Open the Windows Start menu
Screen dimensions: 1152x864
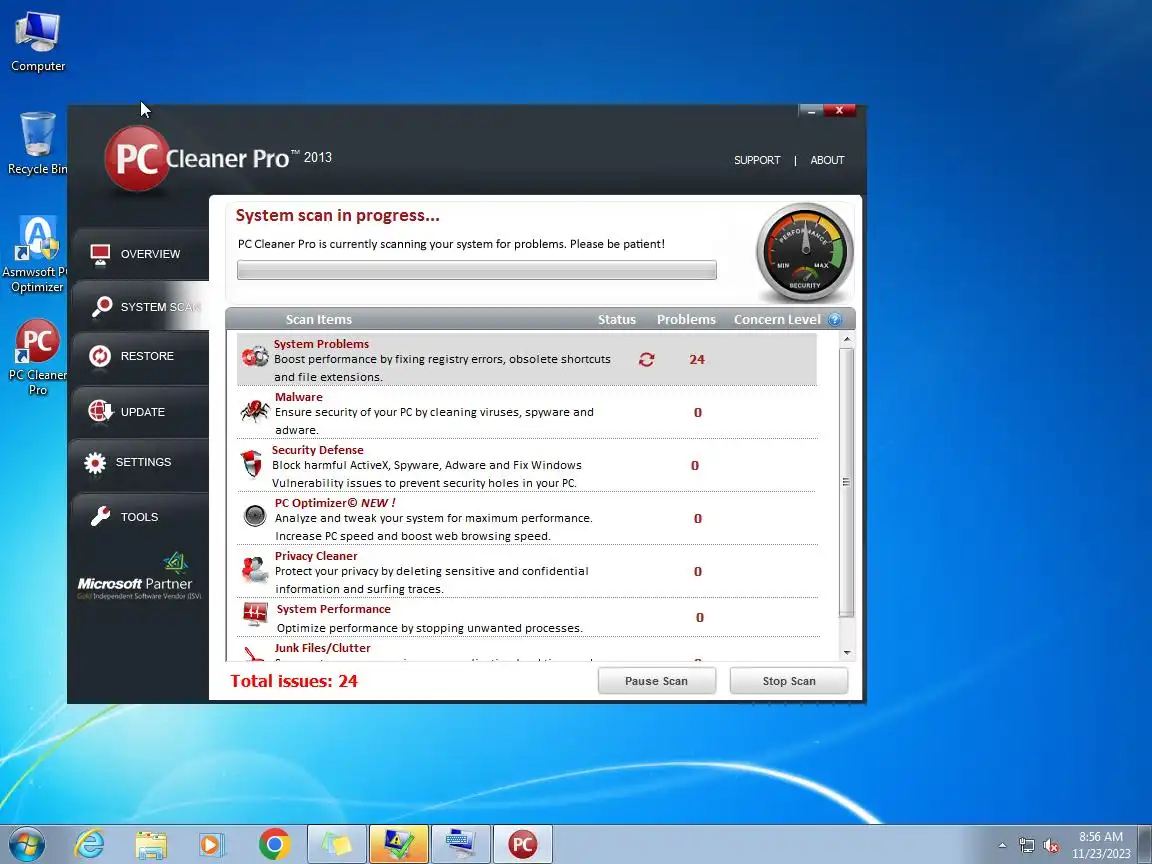[x=27, y=844]
